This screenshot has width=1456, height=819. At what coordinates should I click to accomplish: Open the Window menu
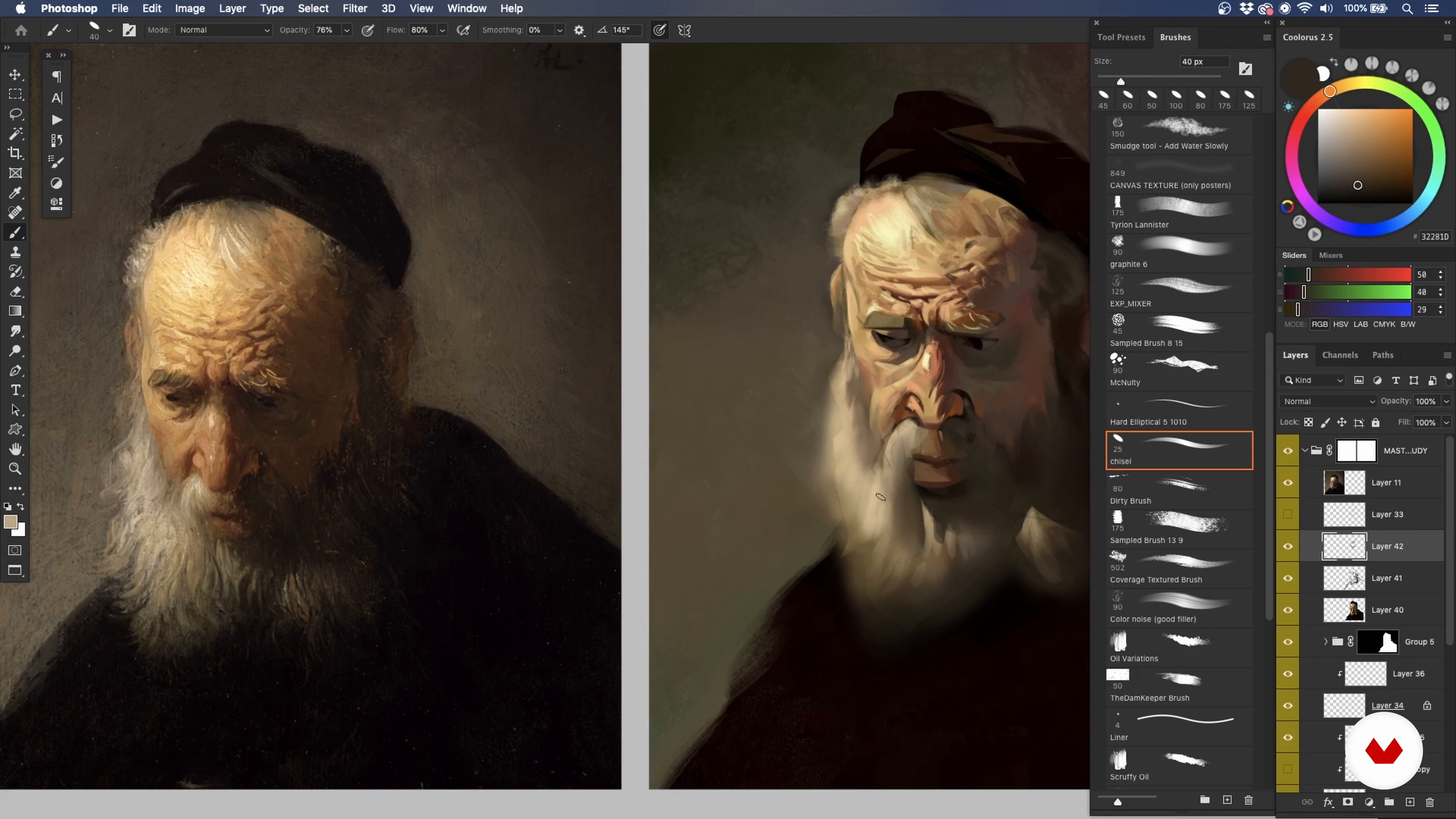(x=466, y=8)
